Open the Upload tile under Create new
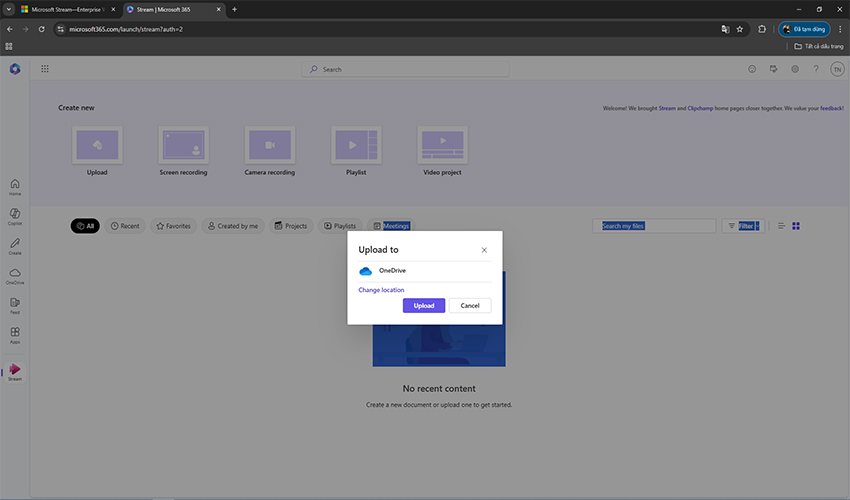Image resolution: width=850 pixels, height=500 pixels. coord(97,151)
